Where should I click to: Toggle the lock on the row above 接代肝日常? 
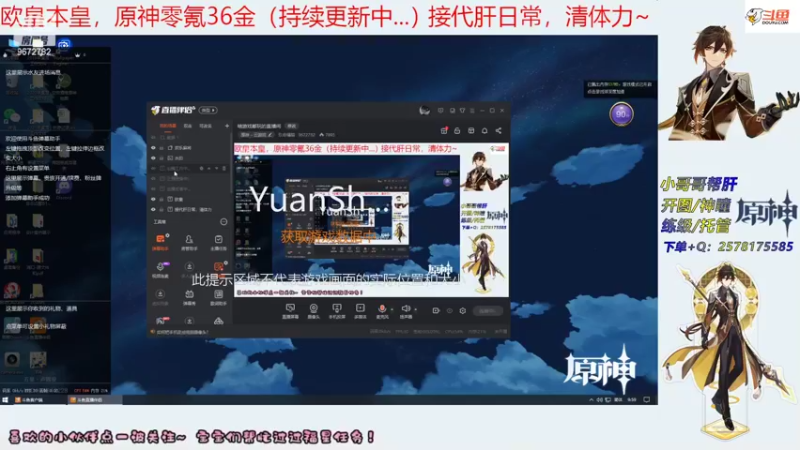pyautogui.click(x=161, y=199)
